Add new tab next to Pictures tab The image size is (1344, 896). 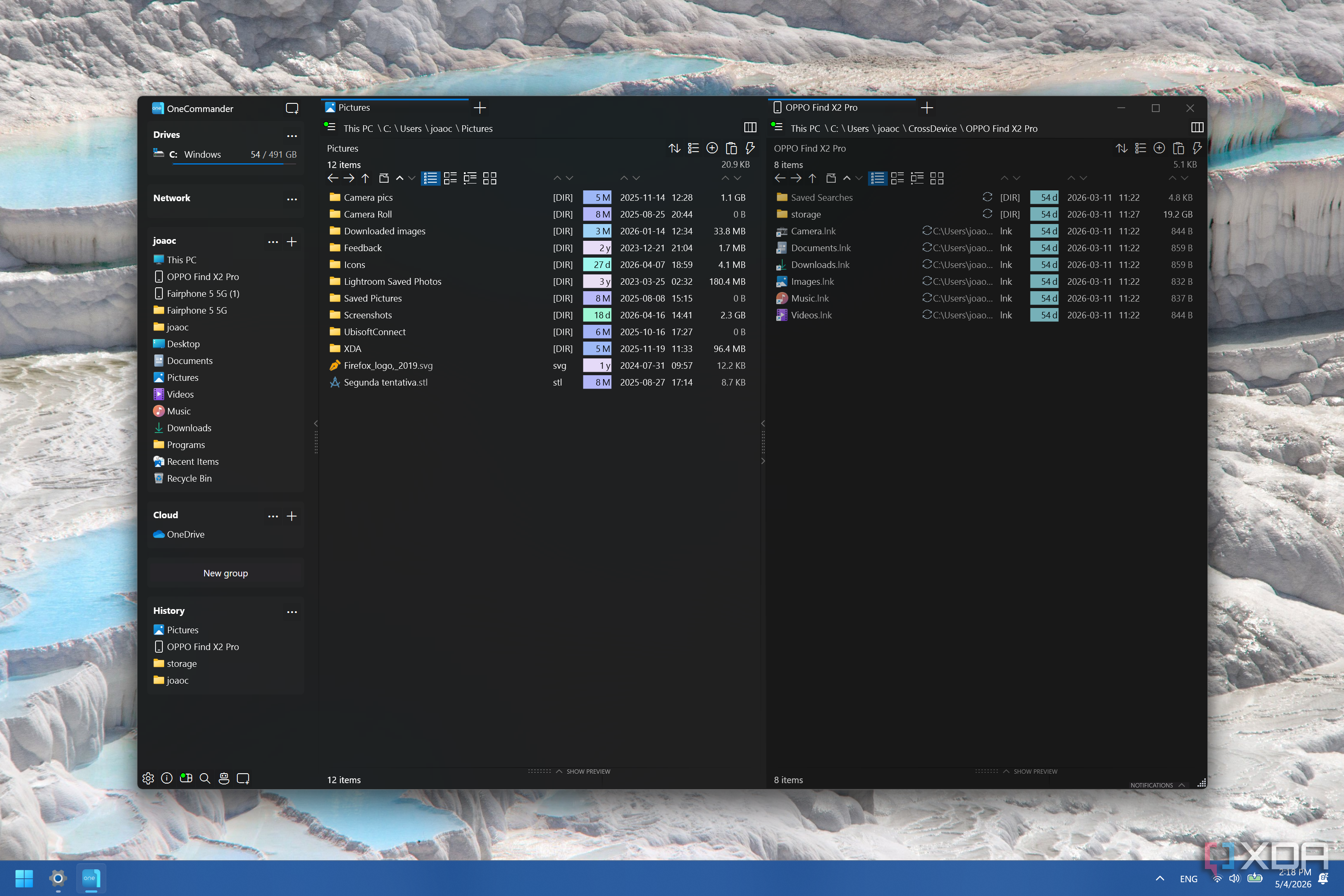coord(480,107)
